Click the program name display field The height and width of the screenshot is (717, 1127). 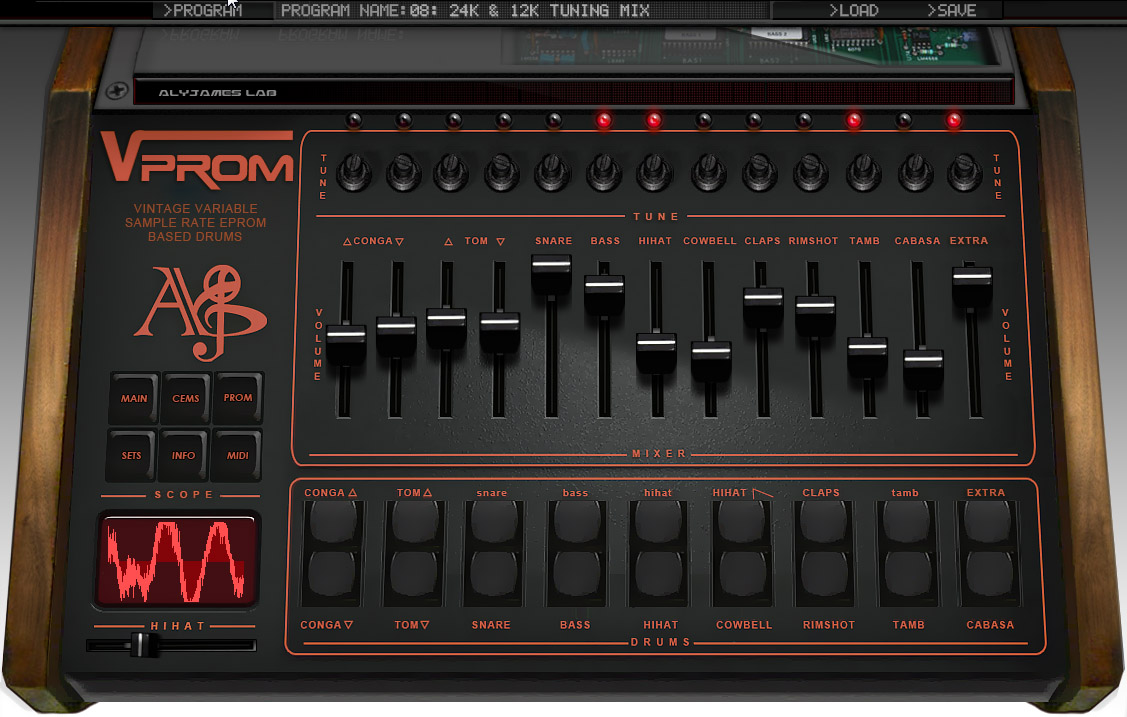coord(520,11)
